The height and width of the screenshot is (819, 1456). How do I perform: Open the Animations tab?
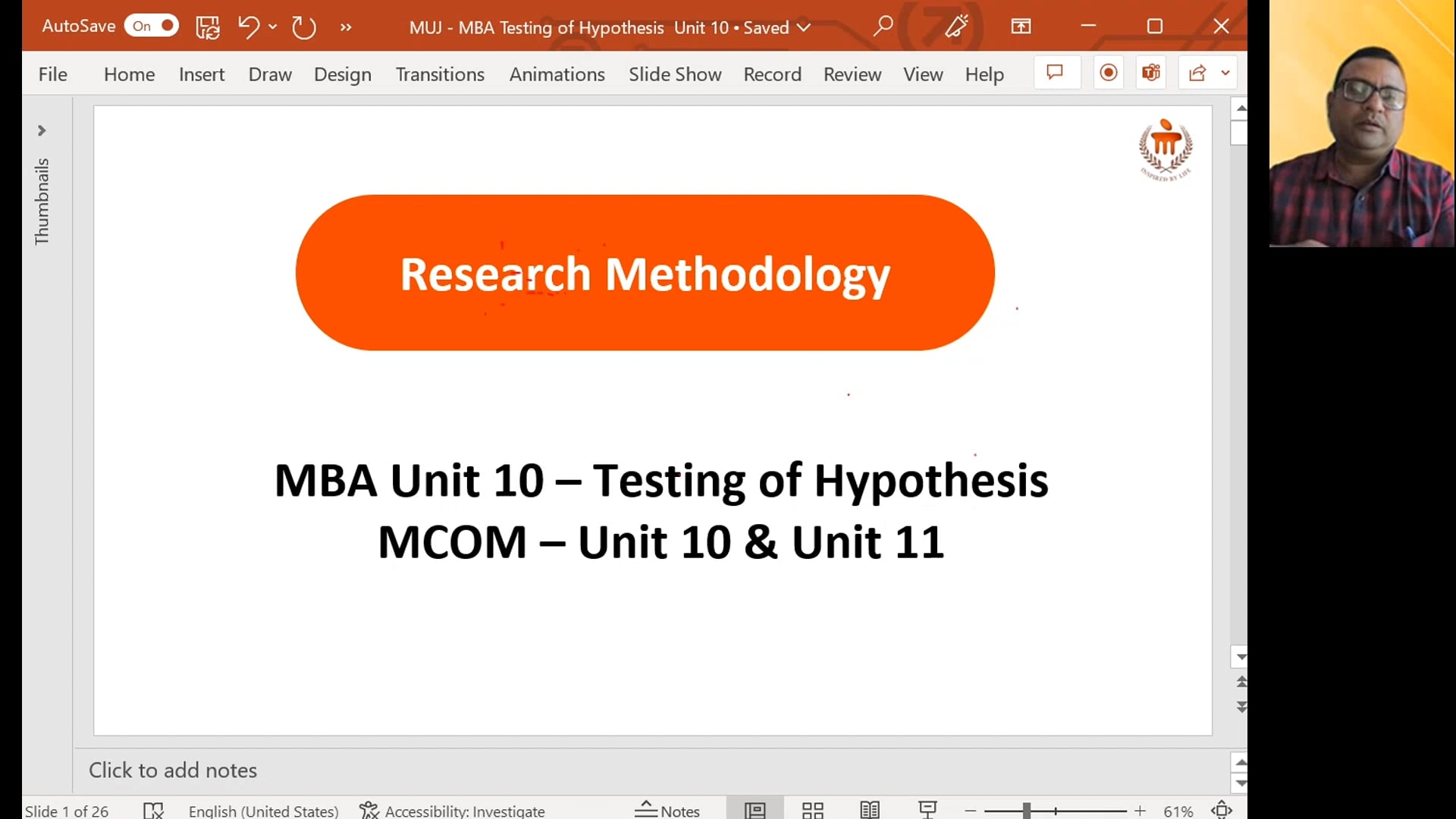[x=557, y=74]
